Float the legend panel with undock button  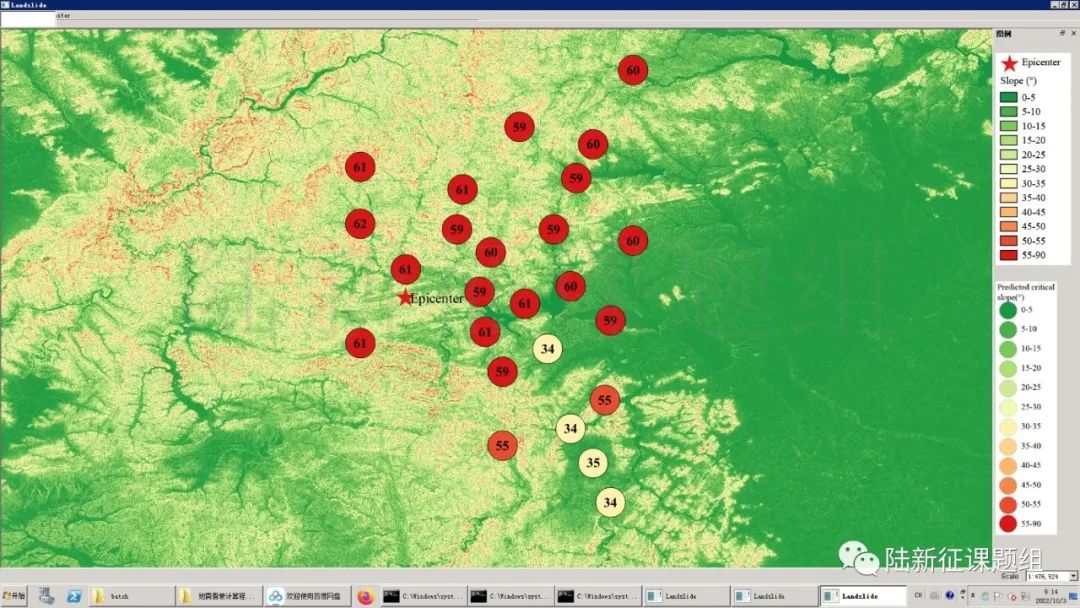click(1062, 34)
